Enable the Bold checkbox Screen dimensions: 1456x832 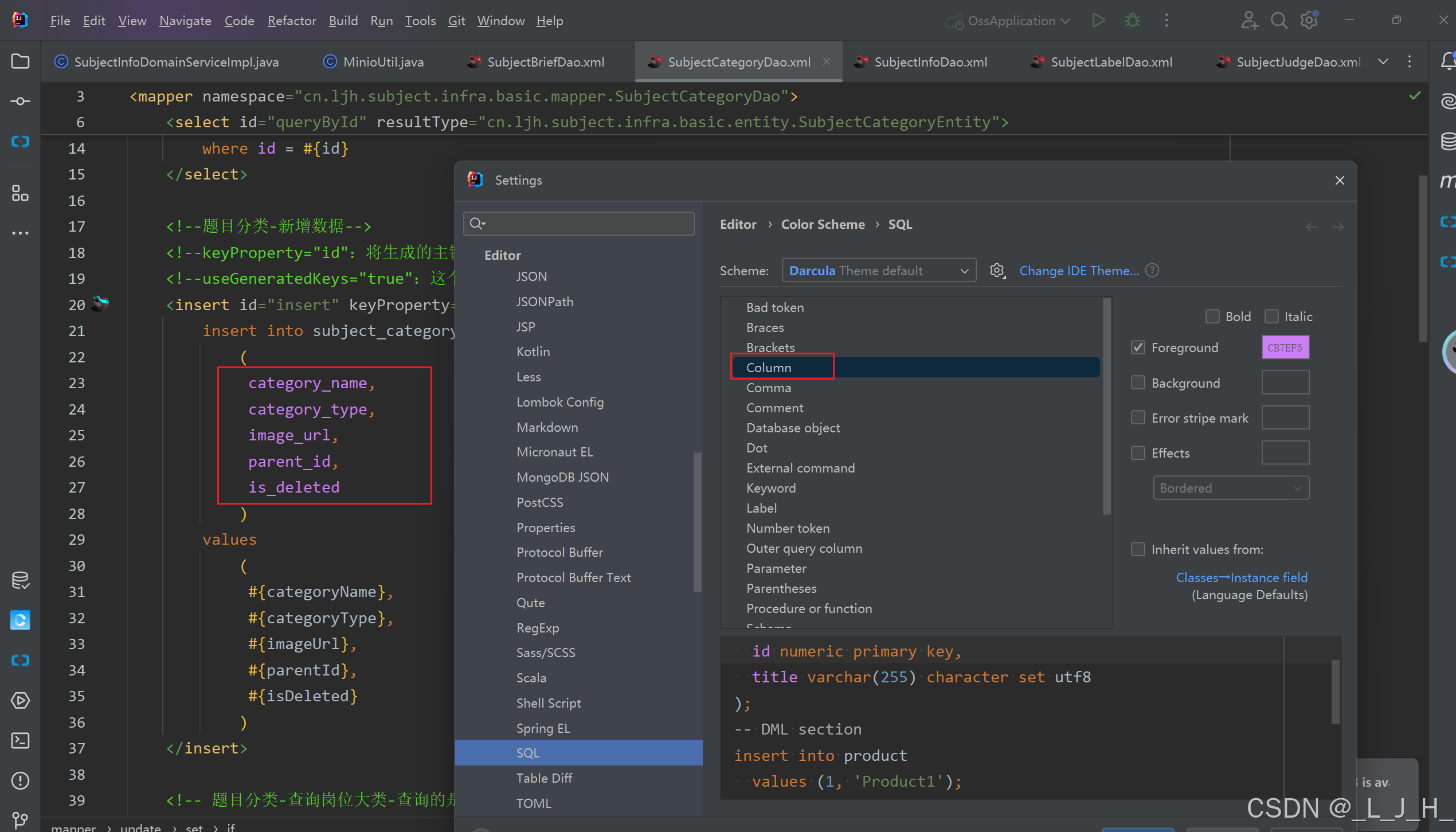pyautogui.click(x=1212, y=317)
